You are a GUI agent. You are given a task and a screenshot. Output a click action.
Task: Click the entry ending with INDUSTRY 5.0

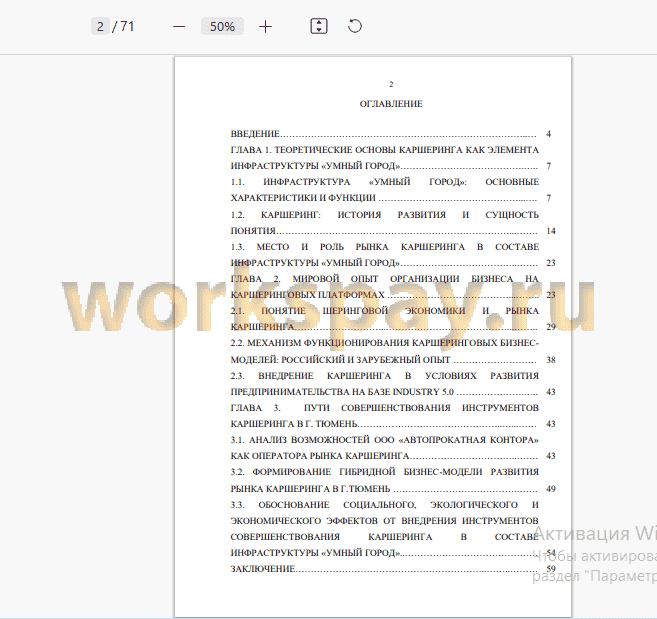point(393,392)
